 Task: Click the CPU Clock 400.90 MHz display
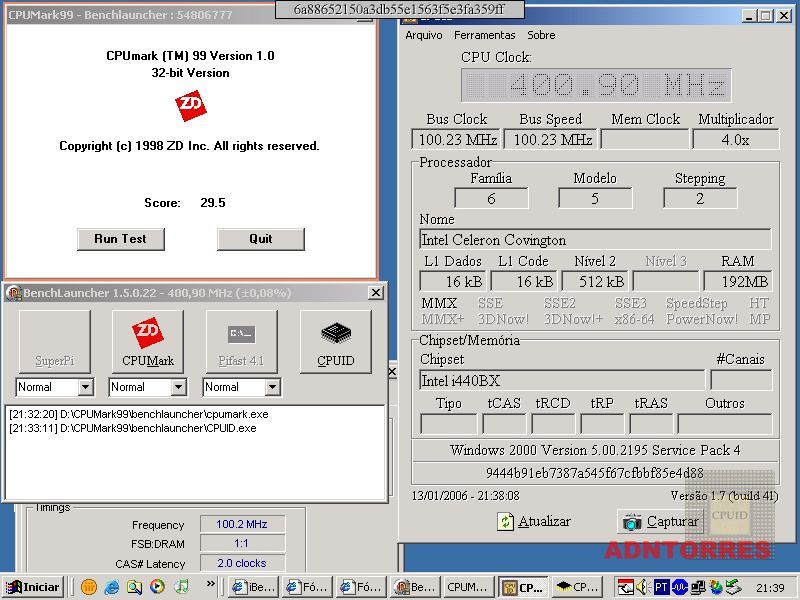596,85
